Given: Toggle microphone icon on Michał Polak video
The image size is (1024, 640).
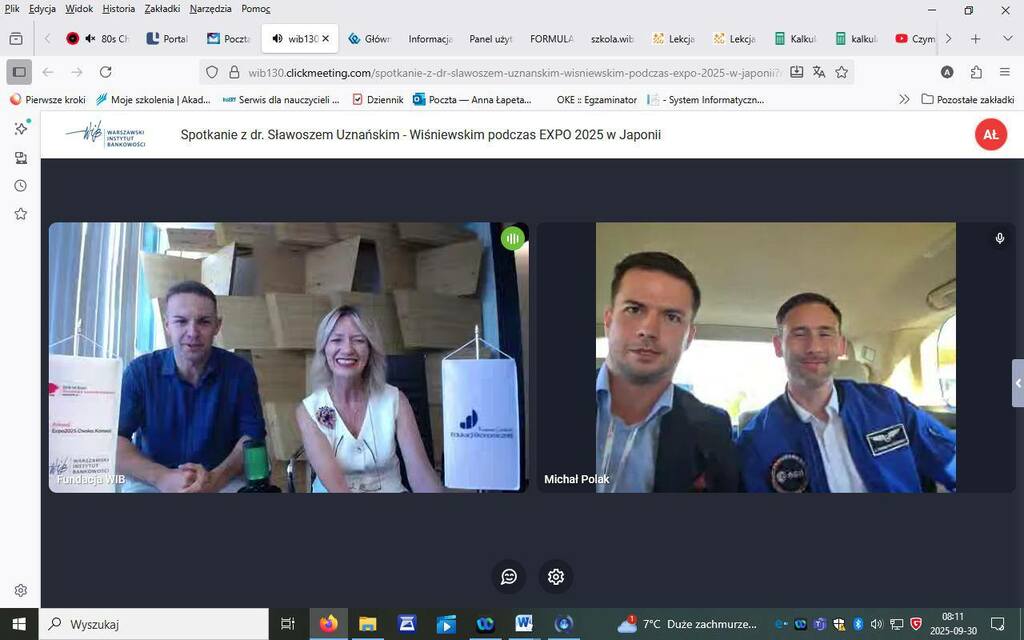Looking at the screenshot, I should pos(999,238).
